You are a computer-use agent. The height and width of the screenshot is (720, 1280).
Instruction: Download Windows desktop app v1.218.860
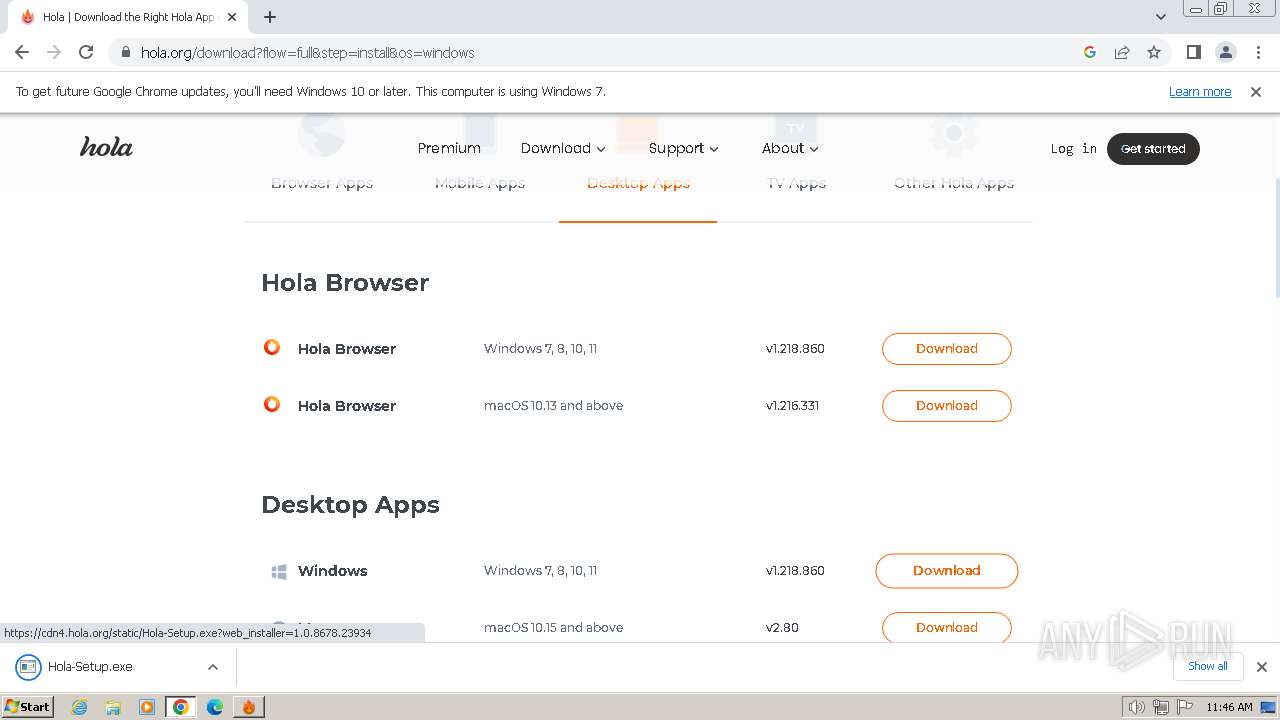pos(947,571)
